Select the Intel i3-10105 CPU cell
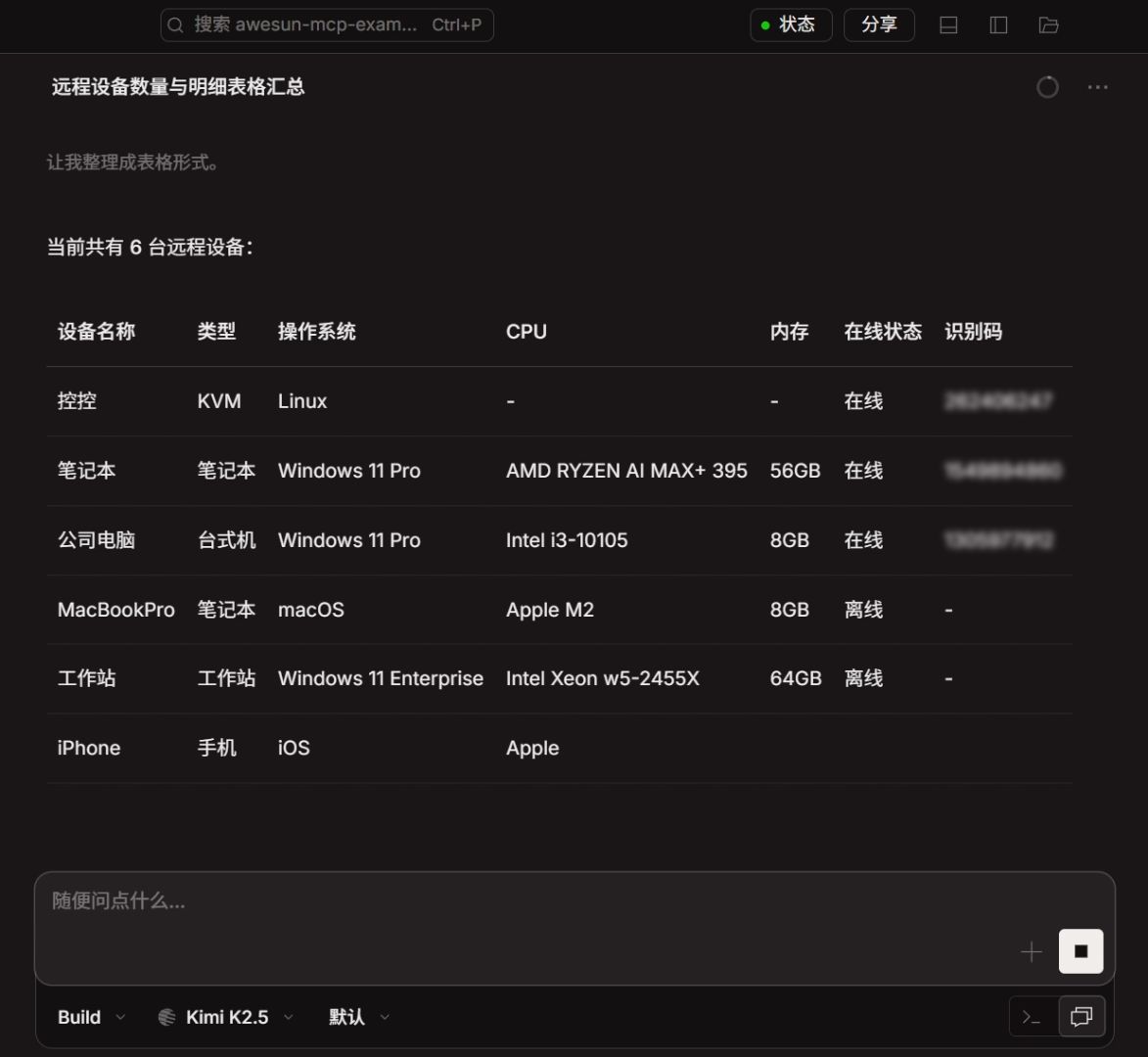This screenshot has height=1057, width=1148. pyautogui.click(x=567, y=540)
